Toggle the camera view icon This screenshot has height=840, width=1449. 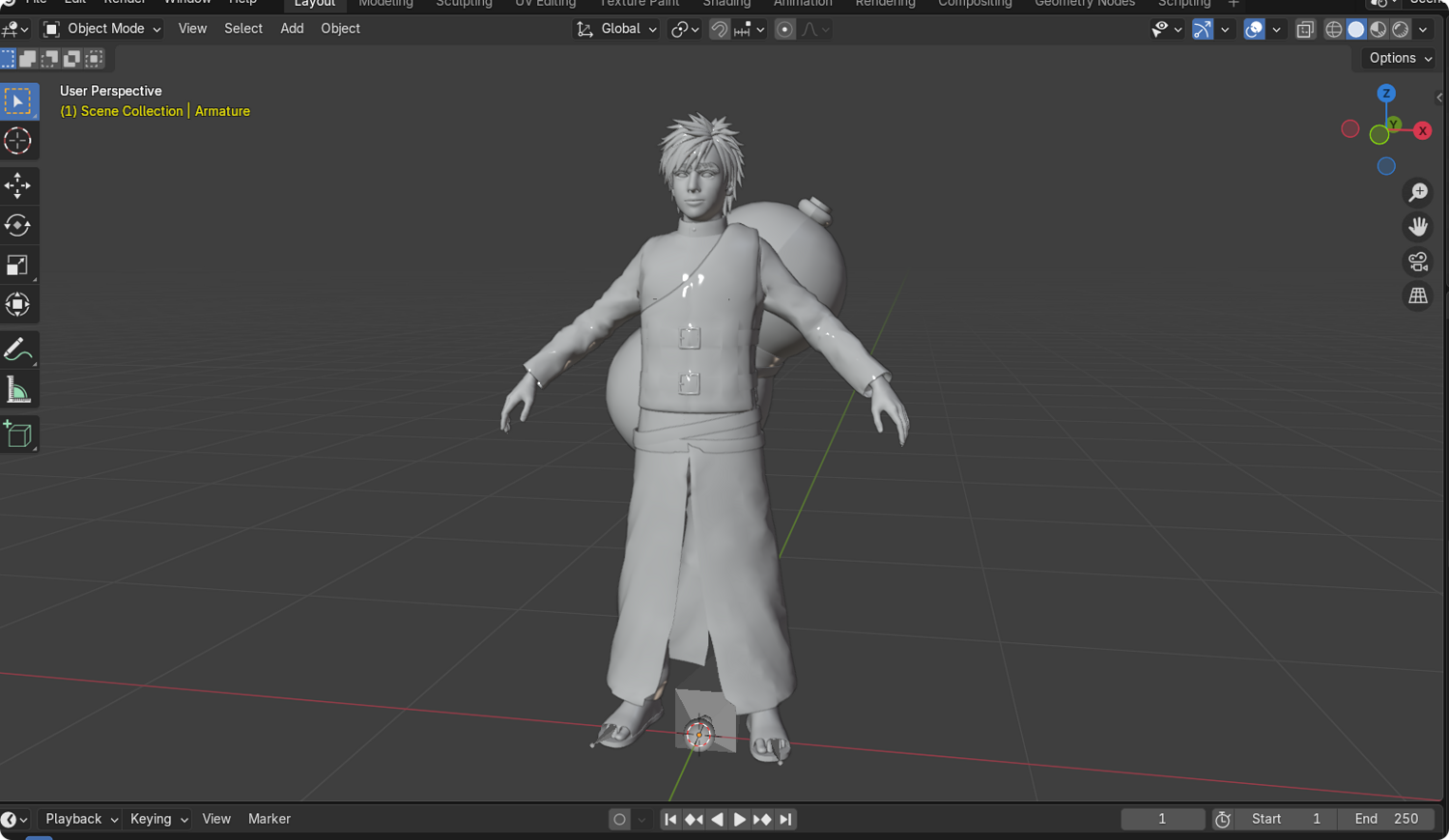tap(1418, 262)
